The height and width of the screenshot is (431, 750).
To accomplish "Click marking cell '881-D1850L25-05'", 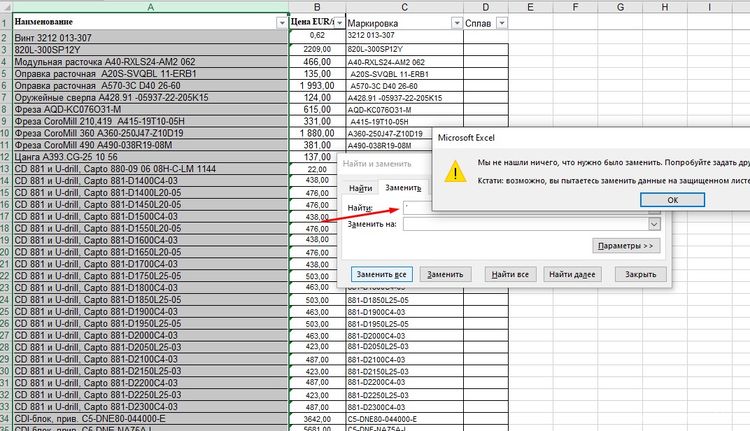I will point(405,300).
